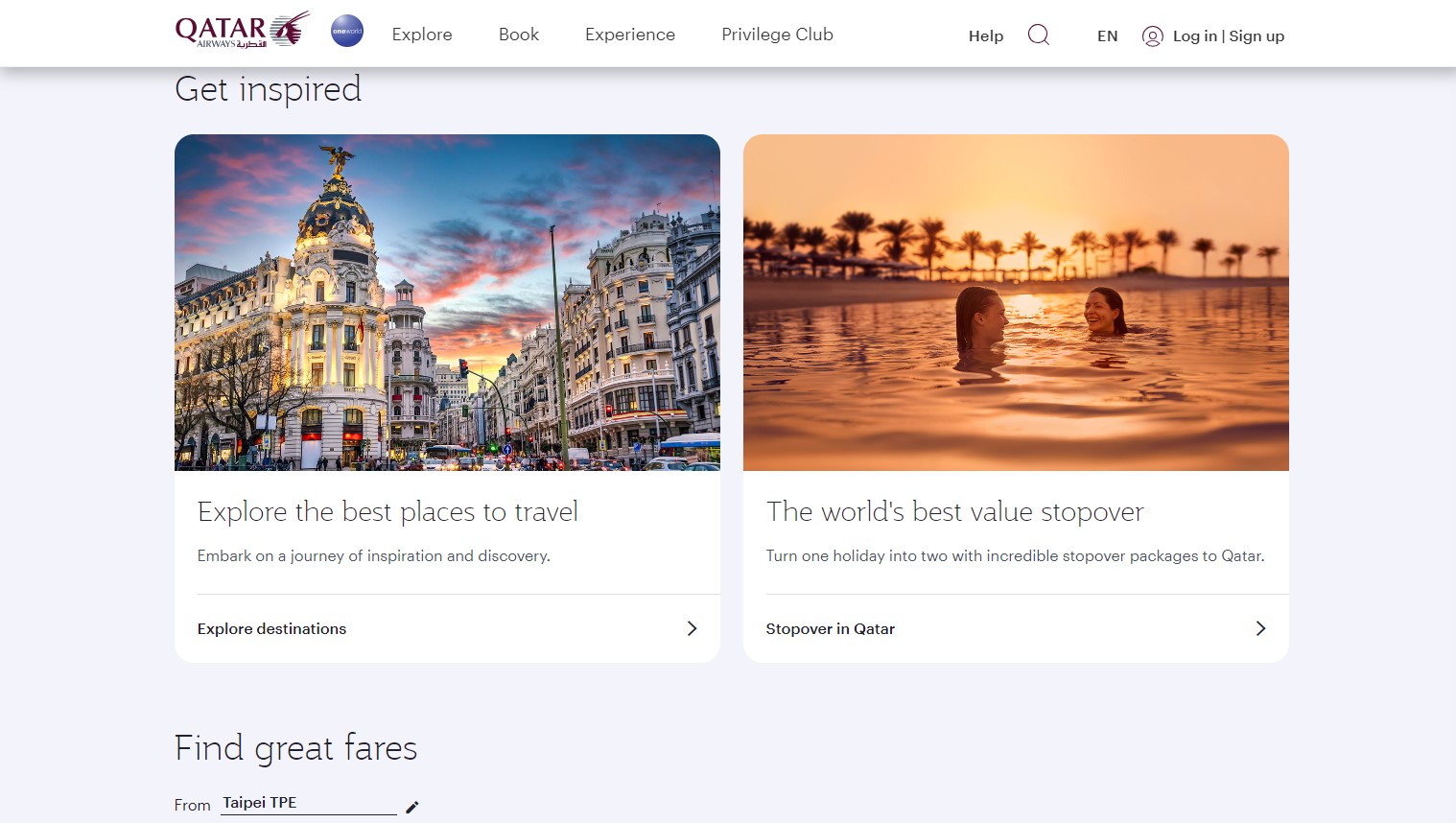Open the Book menu
This screenshot has width=1456, height=823.
pos(519,35)
